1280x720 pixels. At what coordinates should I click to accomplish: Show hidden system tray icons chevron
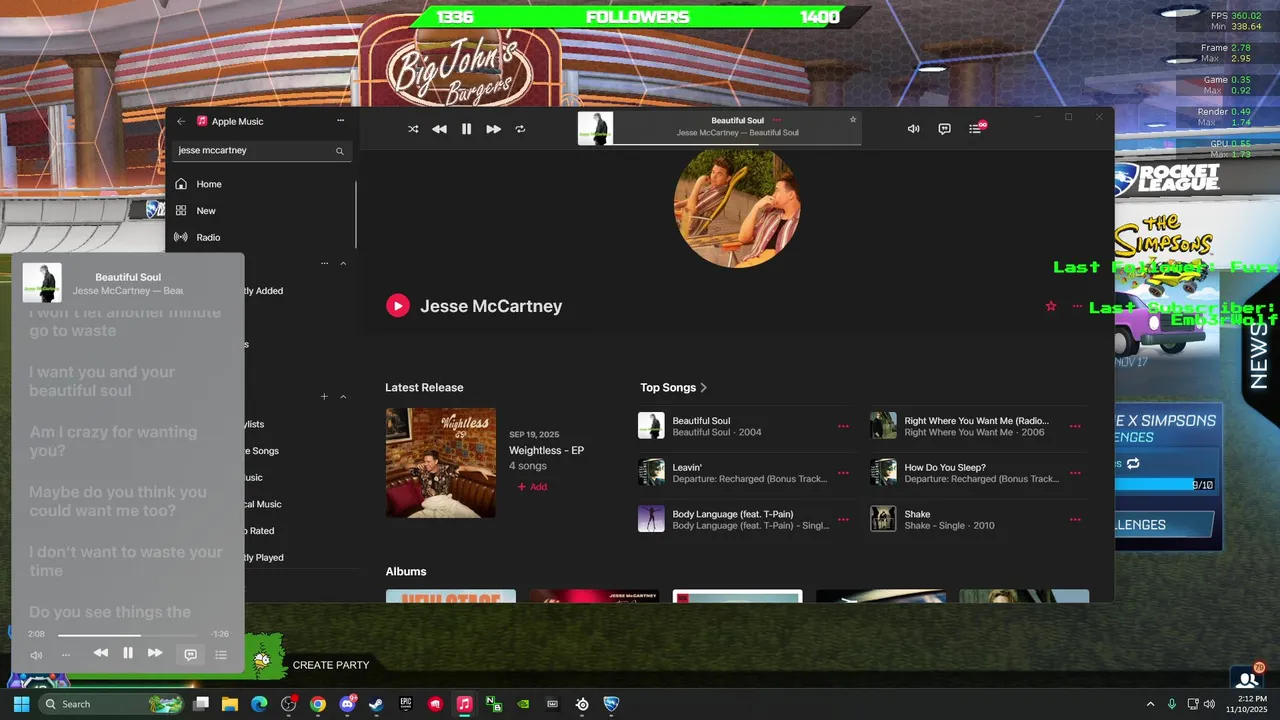1150,704
